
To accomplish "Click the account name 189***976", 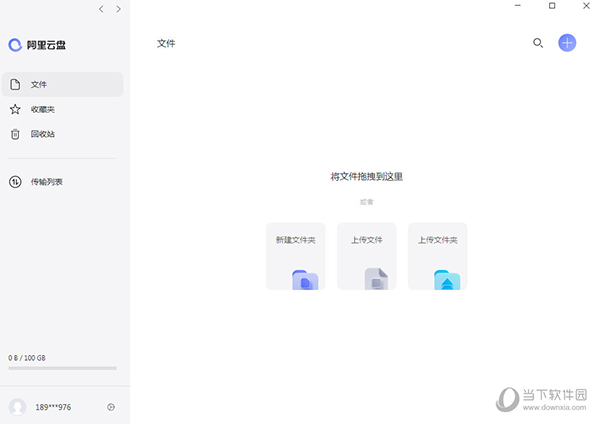I will [x=53, y=407].
